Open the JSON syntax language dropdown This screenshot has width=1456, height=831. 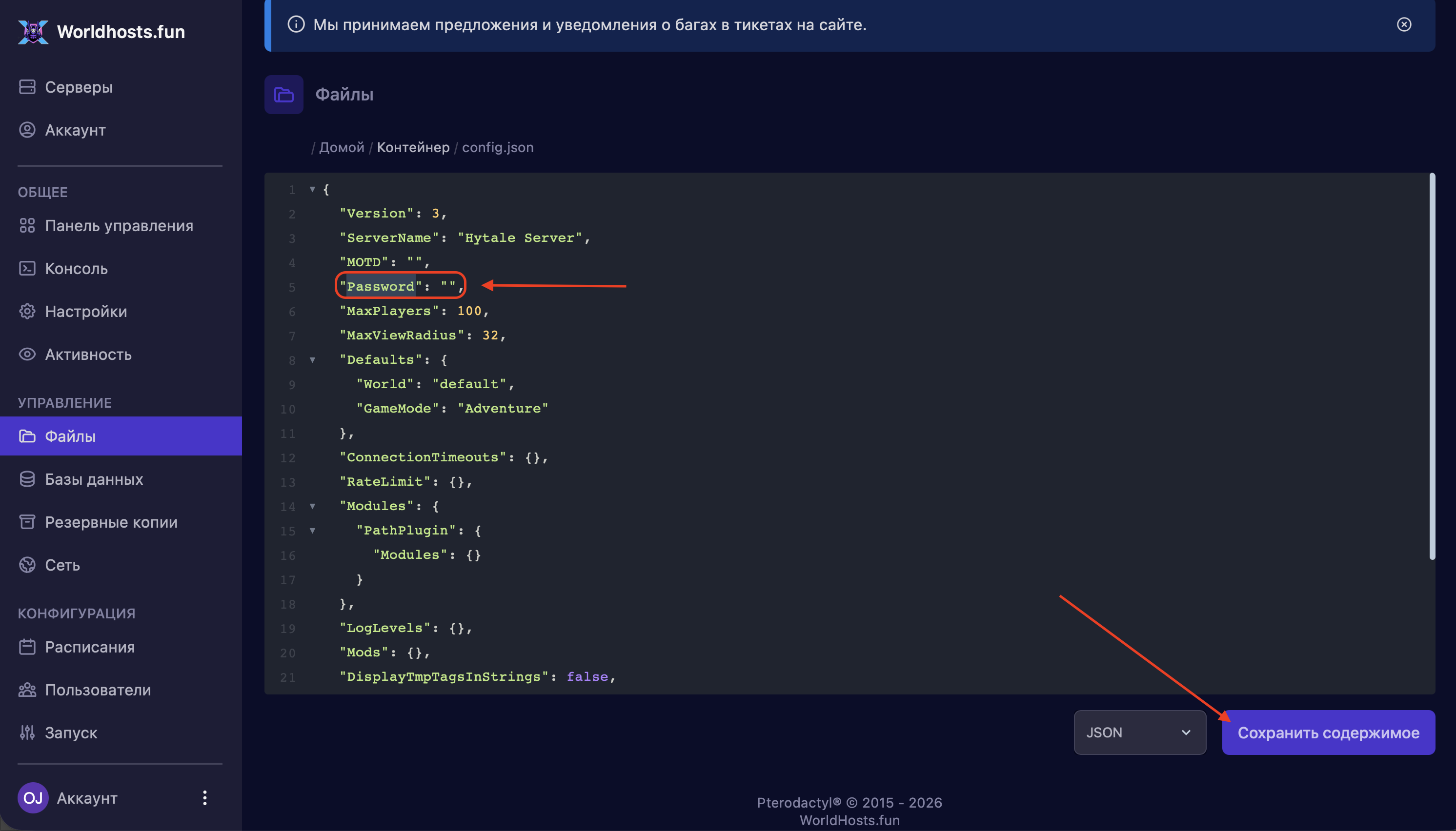coord(1139,732)
